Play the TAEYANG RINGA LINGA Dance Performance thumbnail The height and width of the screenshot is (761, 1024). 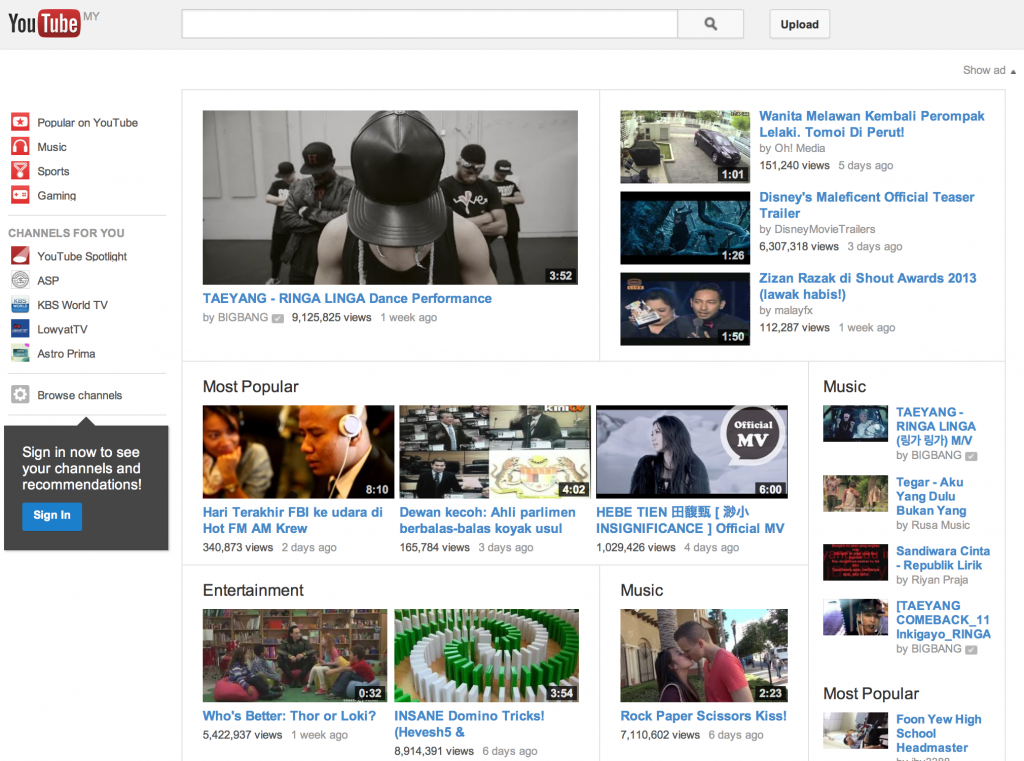click(390, 197)
